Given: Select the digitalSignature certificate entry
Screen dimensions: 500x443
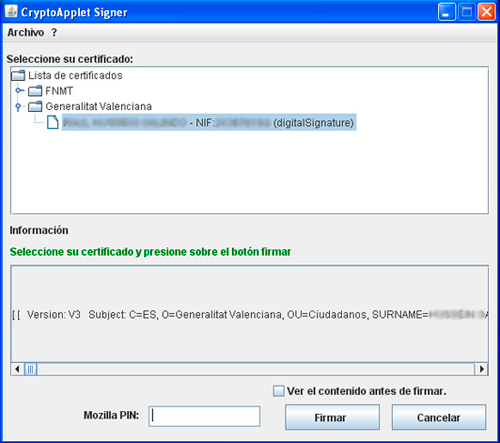Looking at the screenshot, I should click(209, 122).
